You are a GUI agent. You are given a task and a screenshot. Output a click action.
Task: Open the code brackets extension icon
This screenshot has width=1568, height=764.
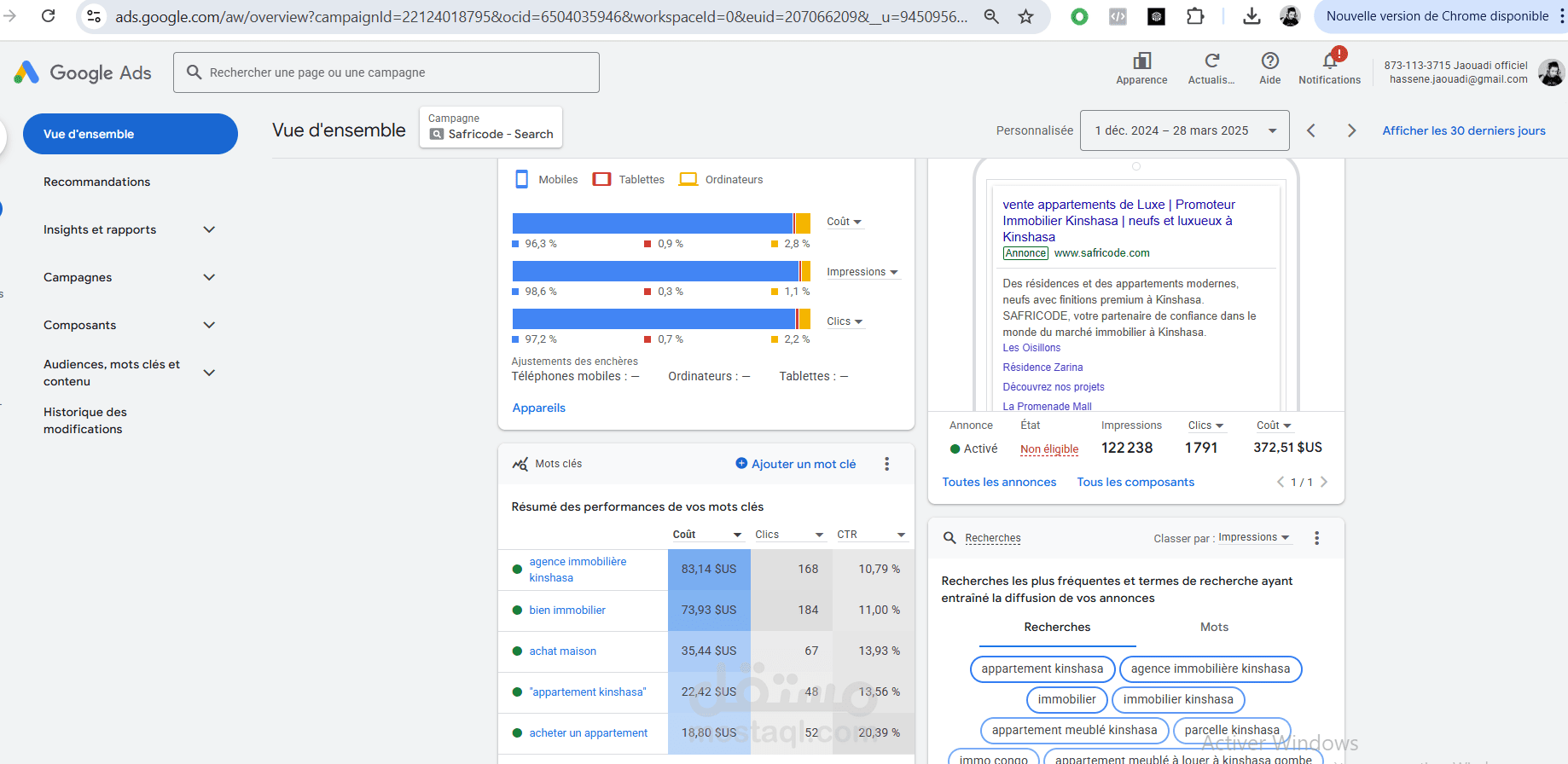pyautogui.click(x=1118, y=16)
